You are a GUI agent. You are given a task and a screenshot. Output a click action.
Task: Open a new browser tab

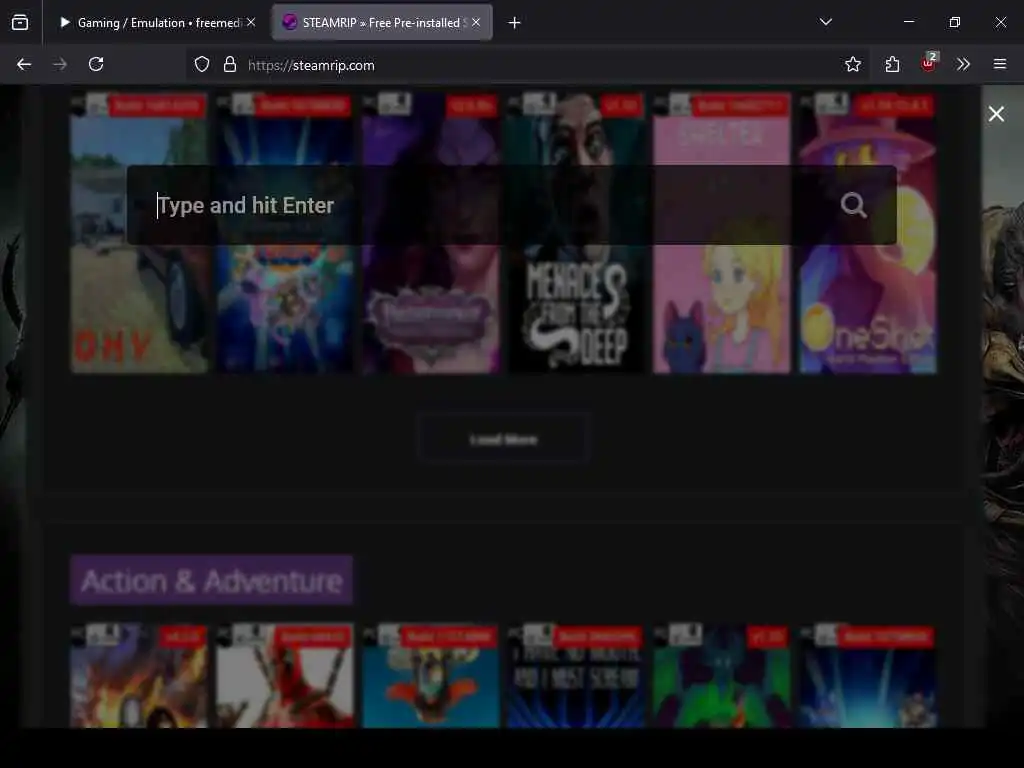click(515, 23)
